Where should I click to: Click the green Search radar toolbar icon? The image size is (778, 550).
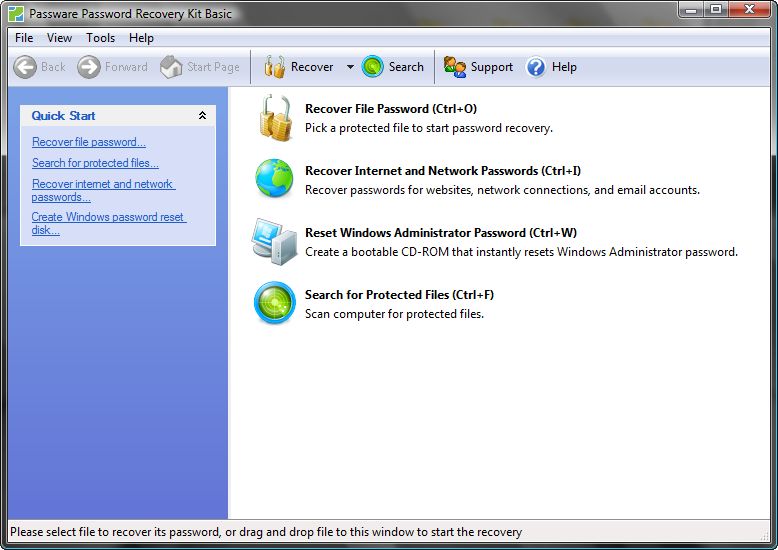[x=373, y=67]
